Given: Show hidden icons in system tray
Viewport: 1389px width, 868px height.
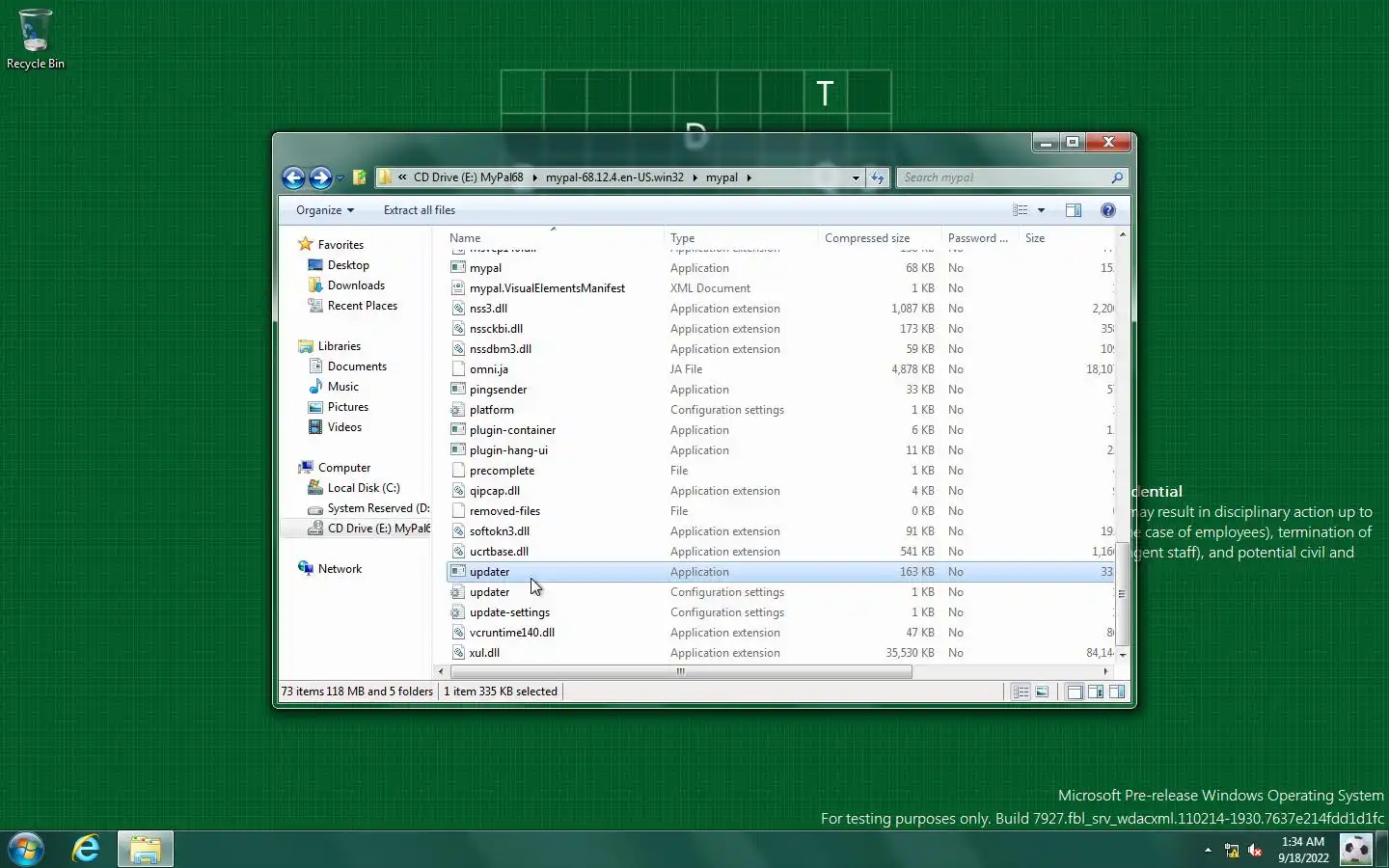Looking at the screenshot, I should (x=1208, y=850).
